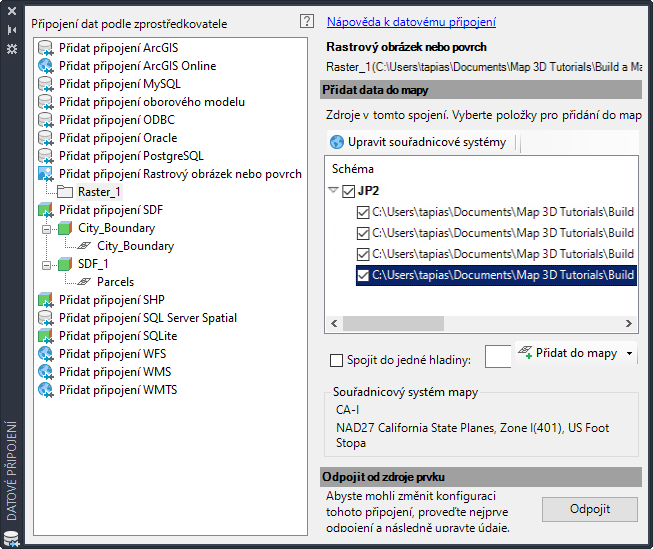Viewport: 653px width, 549px height.
Task: Uncheck the JP2 schema checkbox
Action: coord(348,191)
